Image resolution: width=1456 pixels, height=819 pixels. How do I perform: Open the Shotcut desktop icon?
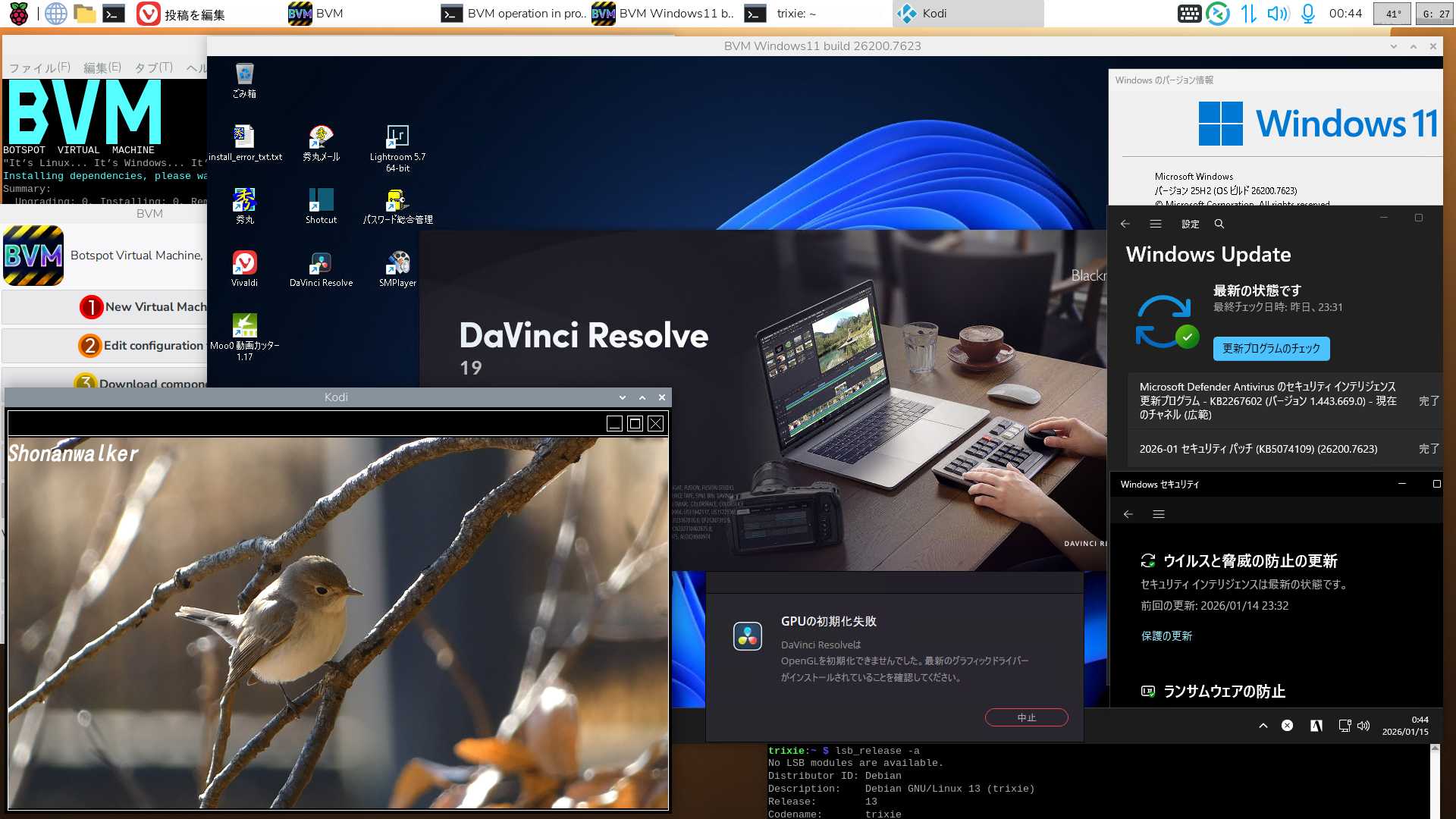(321, 201)
